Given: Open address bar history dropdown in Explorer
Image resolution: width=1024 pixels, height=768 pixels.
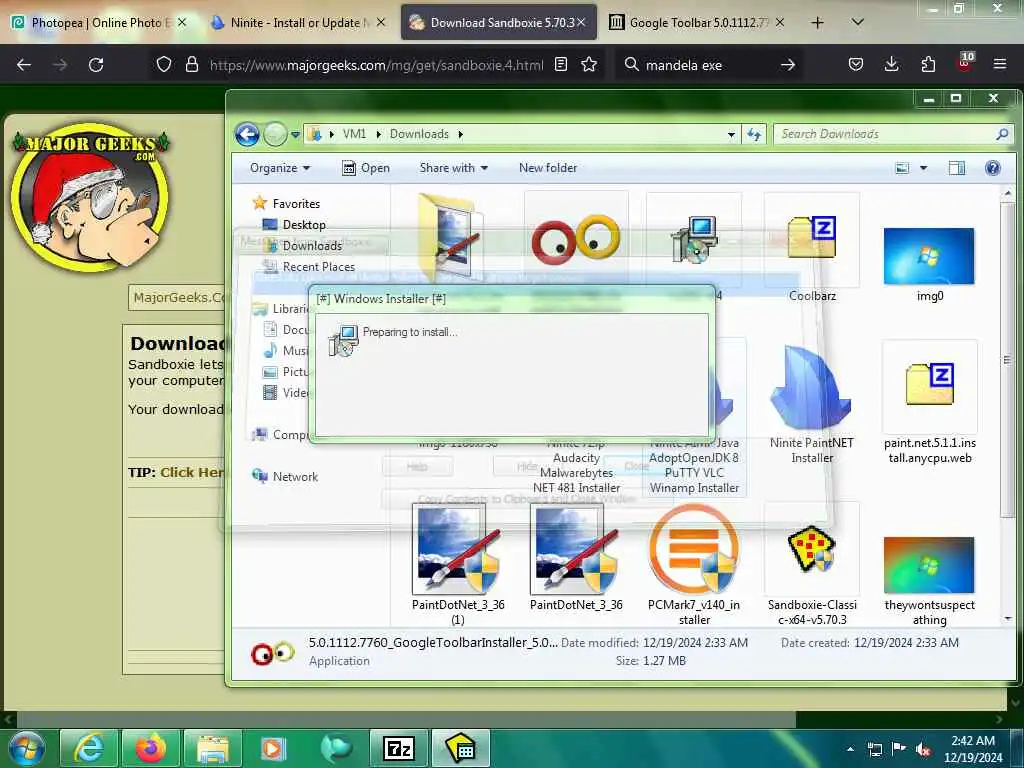Looking at the screenshot, I should click(x=731, y=135).
